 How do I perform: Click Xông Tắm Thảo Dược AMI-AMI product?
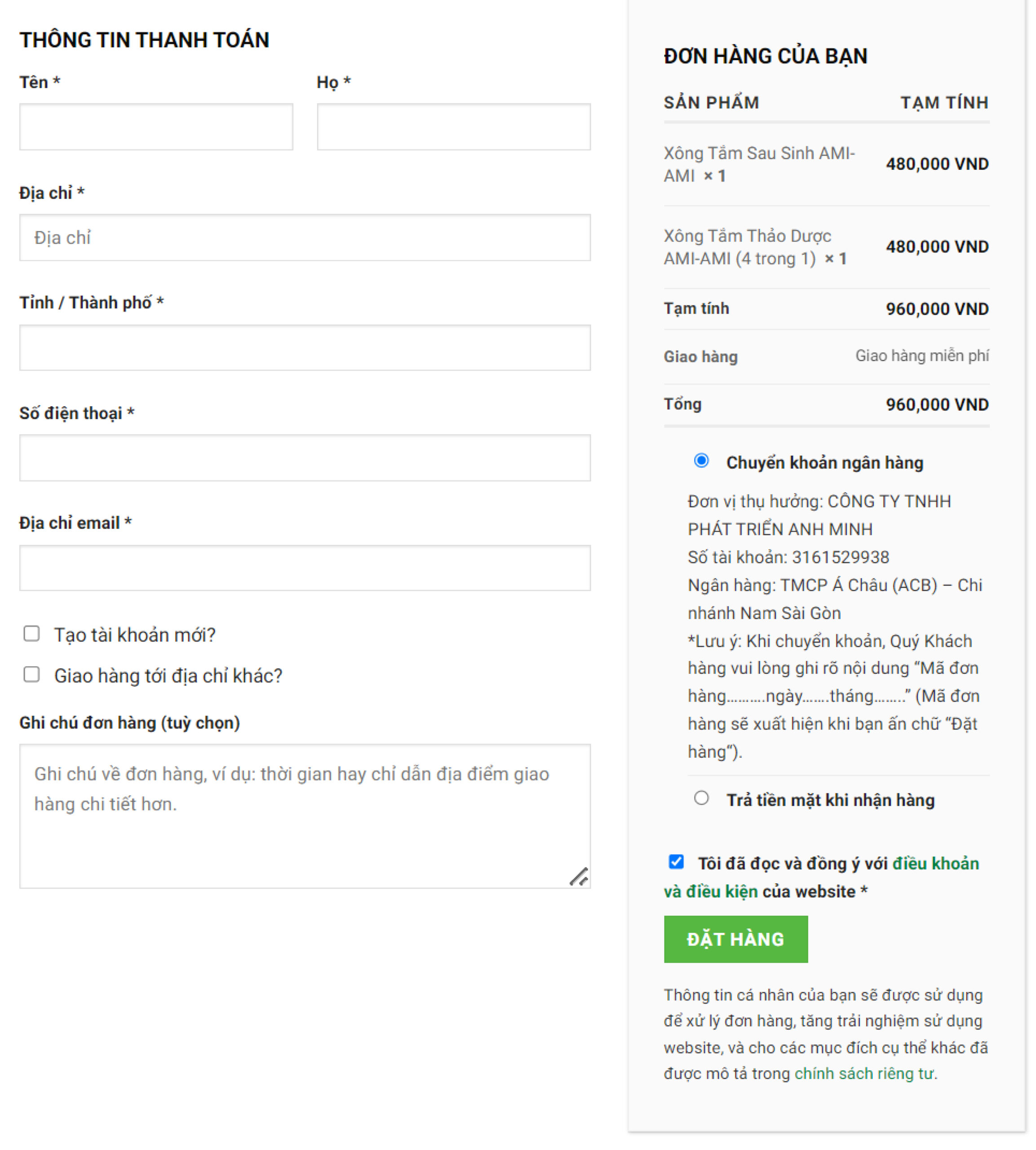tap(747, 236)
